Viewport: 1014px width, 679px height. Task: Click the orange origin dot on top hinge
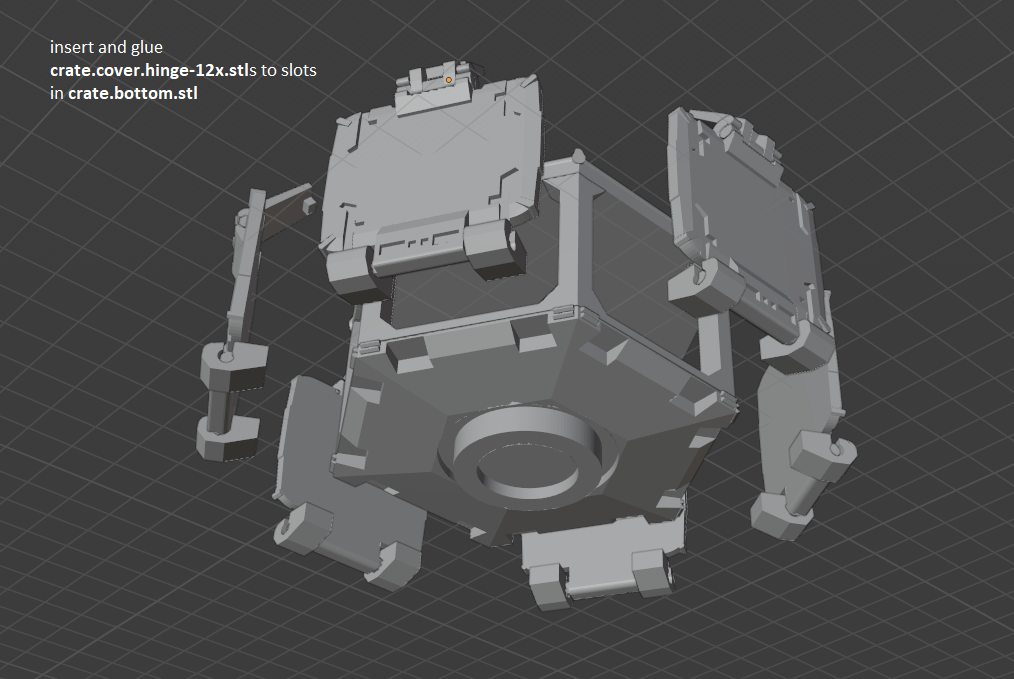pos(449,80)
